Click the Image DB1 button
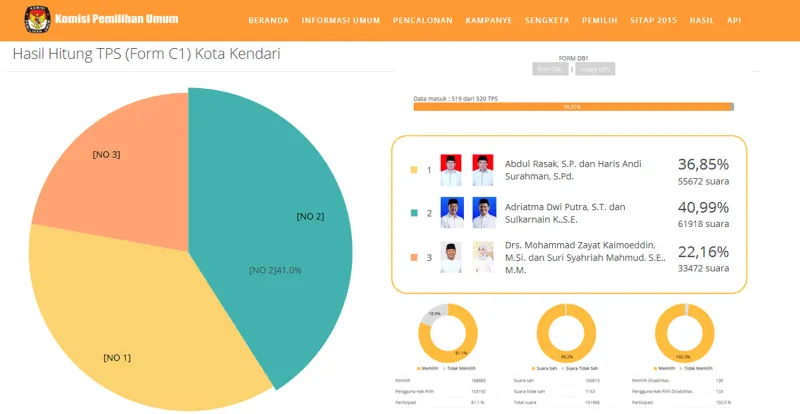This screenshot has width=800, height=414. pyautogui.click(x=594, y=69)
